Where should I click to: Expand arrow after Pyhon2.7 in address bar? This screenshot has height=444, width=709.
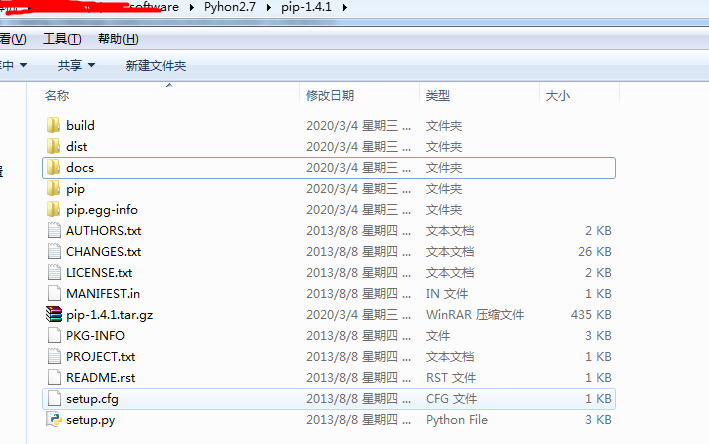click(269, 8)
